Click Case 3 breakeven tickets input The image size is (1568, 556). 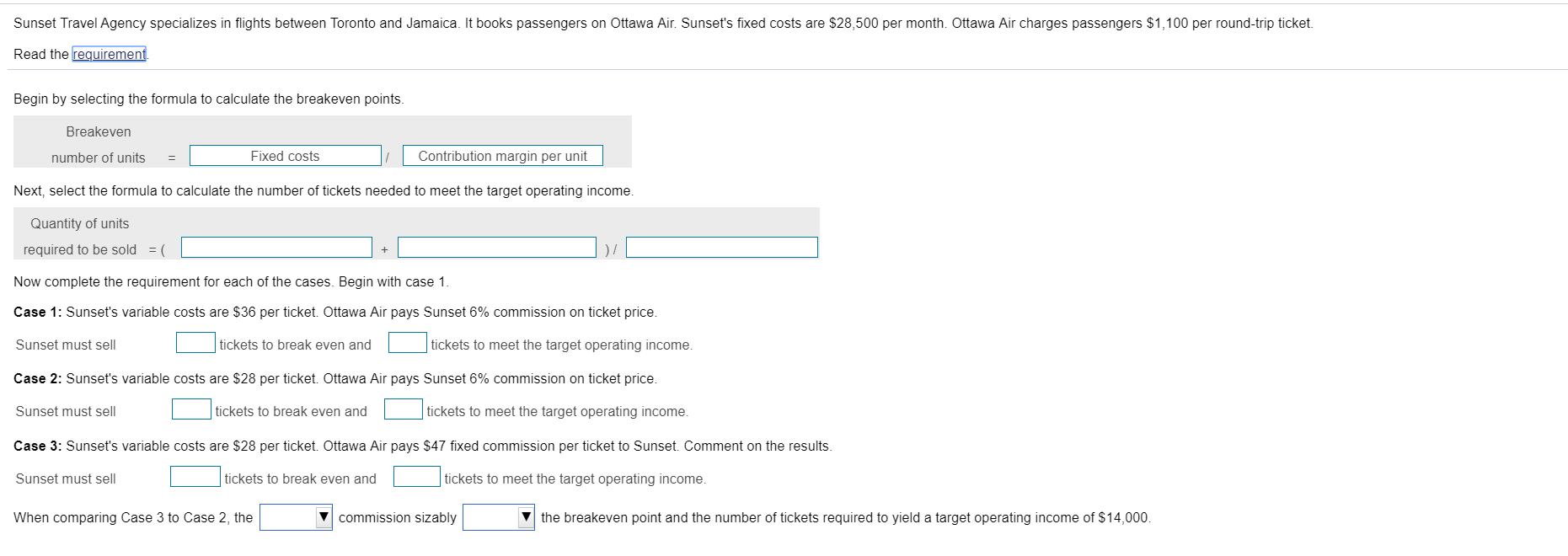click(195, 476)
